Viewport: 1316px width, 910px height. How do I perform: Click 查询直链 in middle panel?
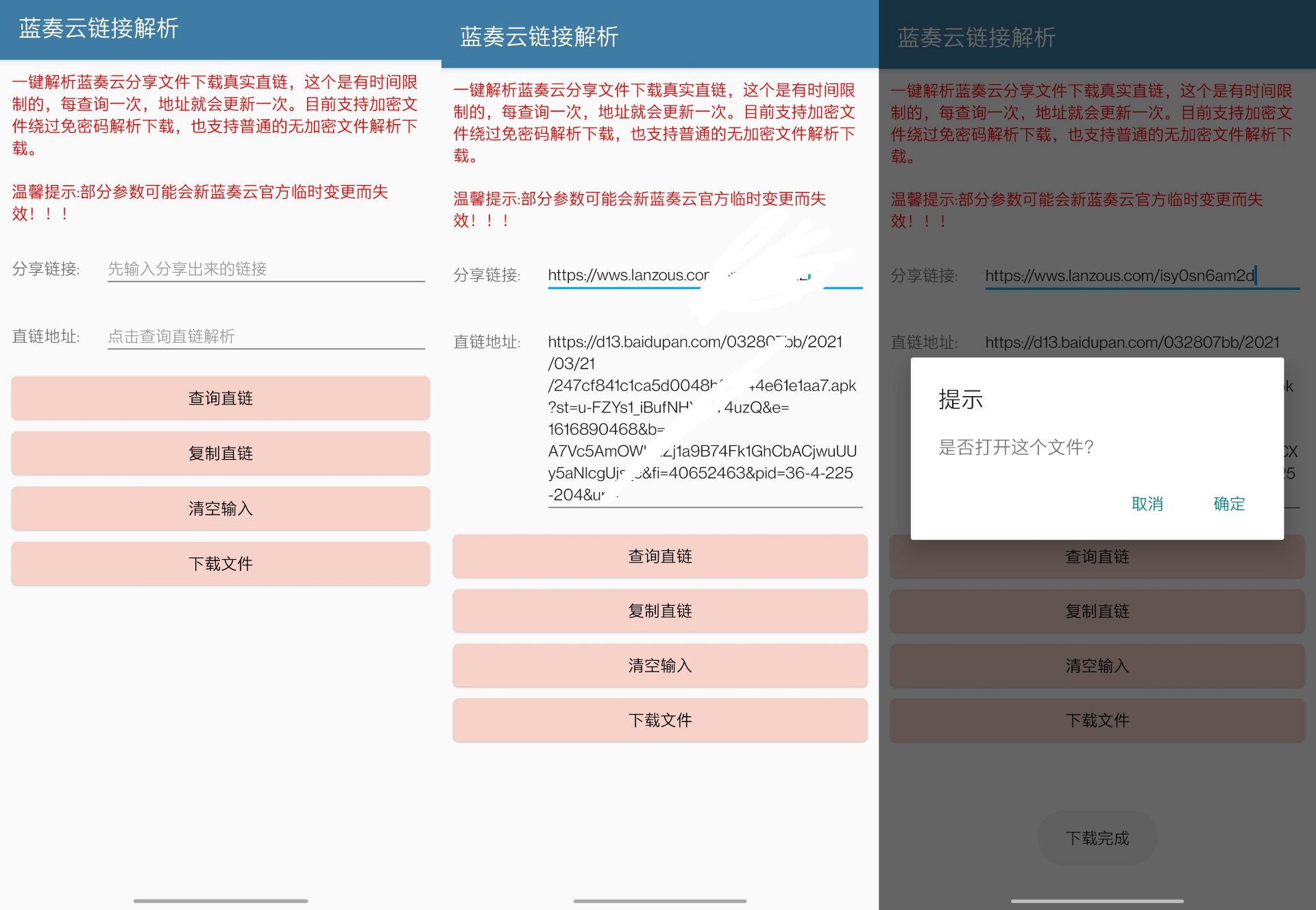[659, 556]
